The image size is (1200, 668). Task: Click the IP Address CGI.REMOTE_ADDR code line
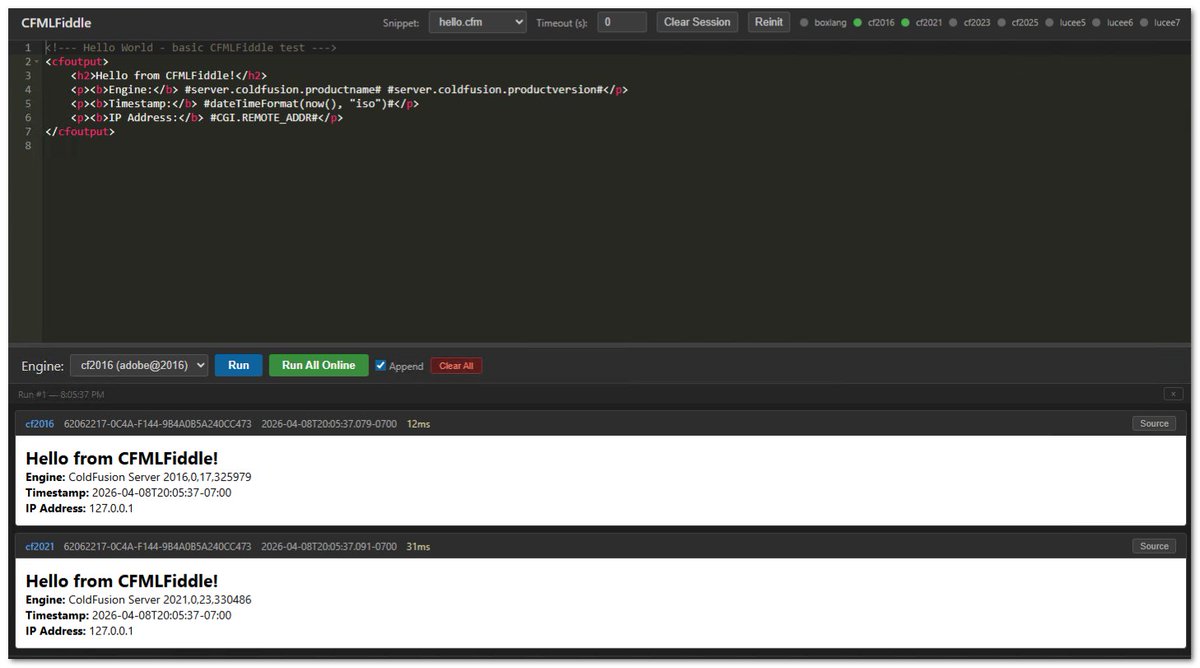coord(207,118)
